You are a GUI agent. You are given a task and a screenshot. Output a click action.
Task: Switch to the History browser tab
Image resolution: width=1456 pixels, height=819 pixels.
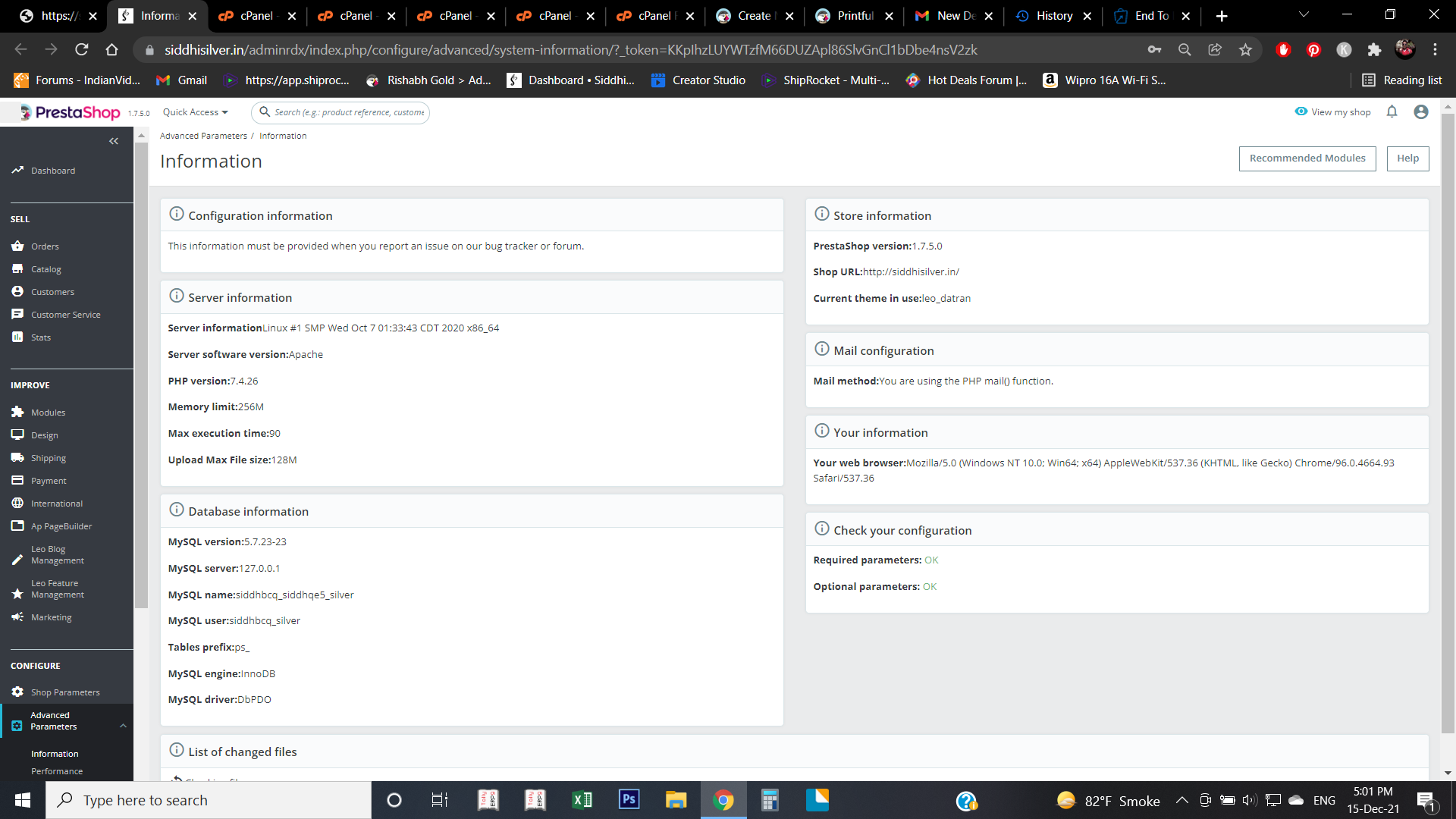tap(1053, 16)
